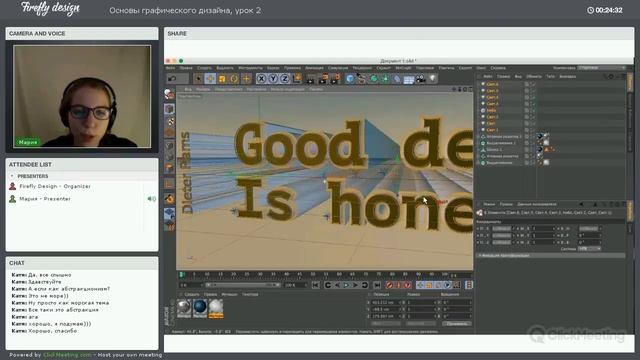
Task: Click the green current-frame timeline marker
Action: pos(182,274)
